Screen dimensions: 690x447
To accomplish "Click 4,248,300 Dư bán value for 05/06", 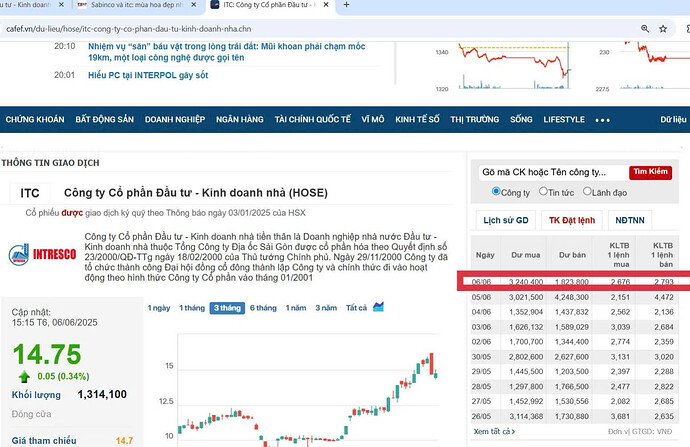I will pos(572,297).
